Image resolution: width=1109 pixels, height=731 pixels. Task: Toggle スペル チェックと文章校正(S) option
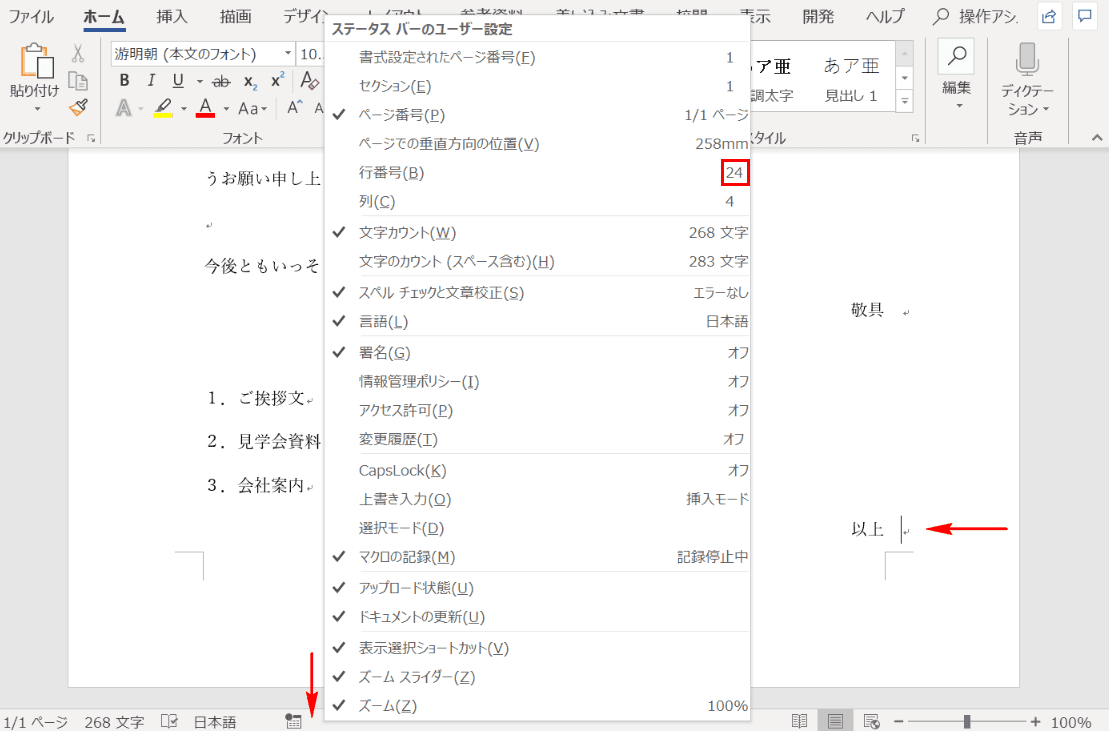point(538,293)
